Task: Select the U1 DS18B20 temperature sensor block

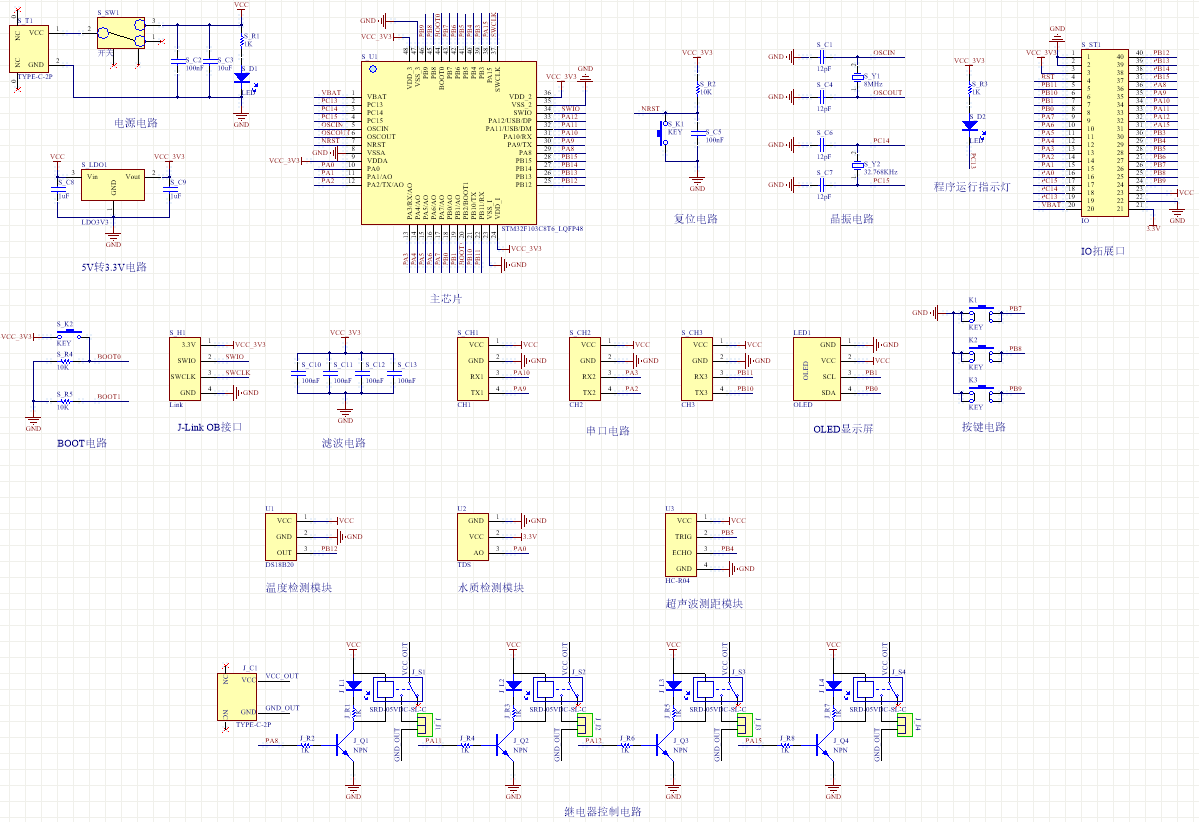Action: tap(282, 536)
